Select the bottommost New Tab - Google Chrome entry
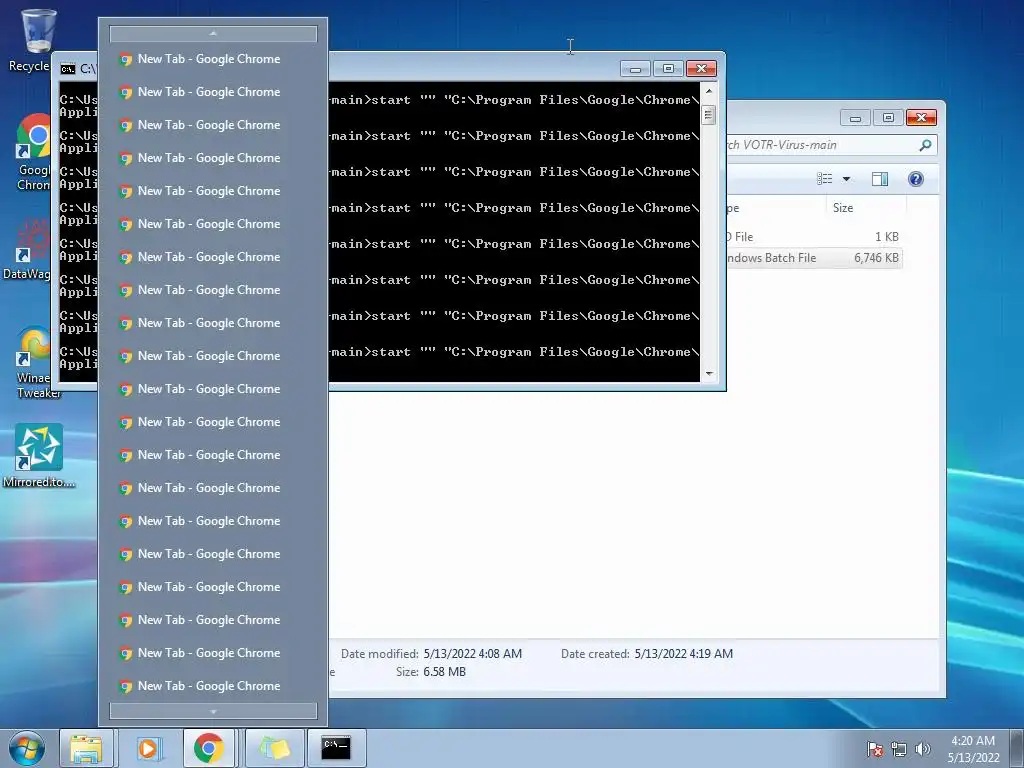Image resolution: width=1024 pixels, height=768 pixels. point(213,686)
